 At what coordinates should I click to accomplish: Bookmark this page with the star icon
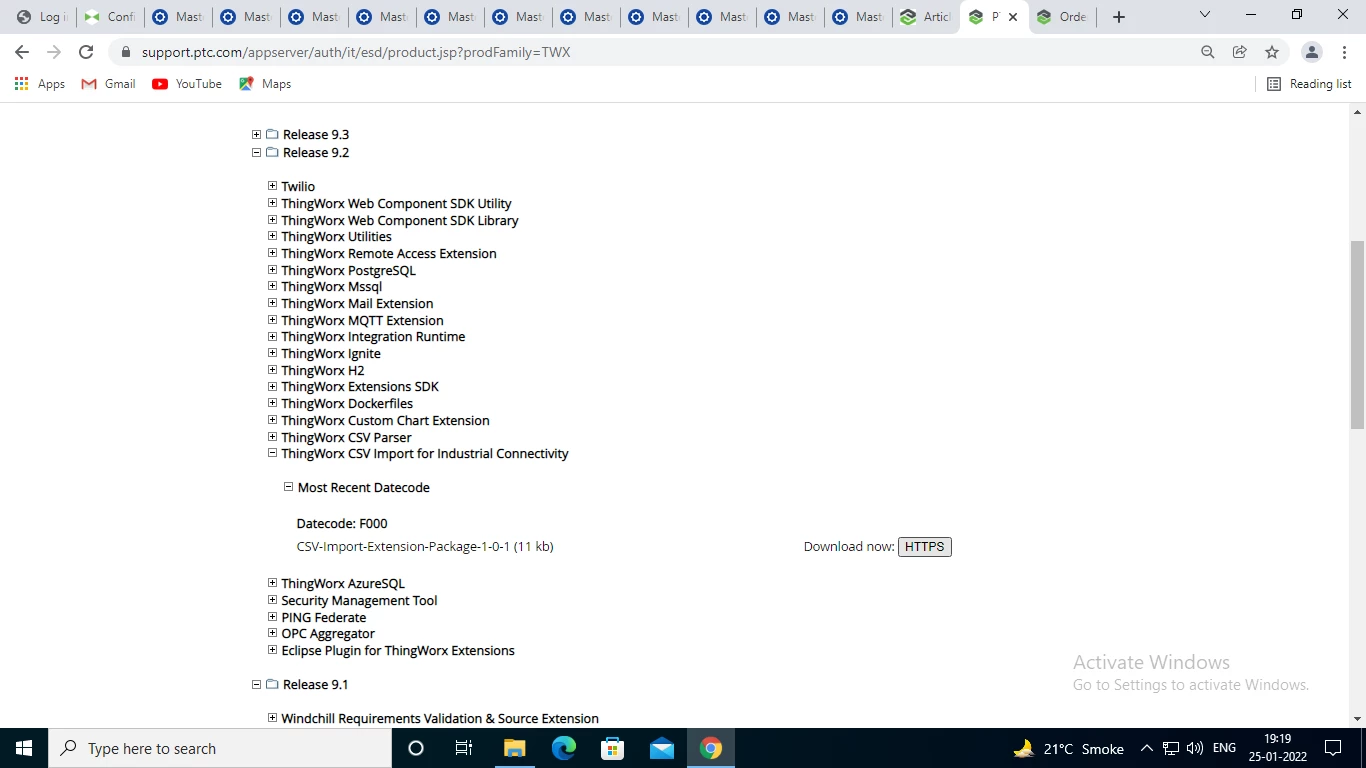pyautogui.click(x=1272, y=52)
